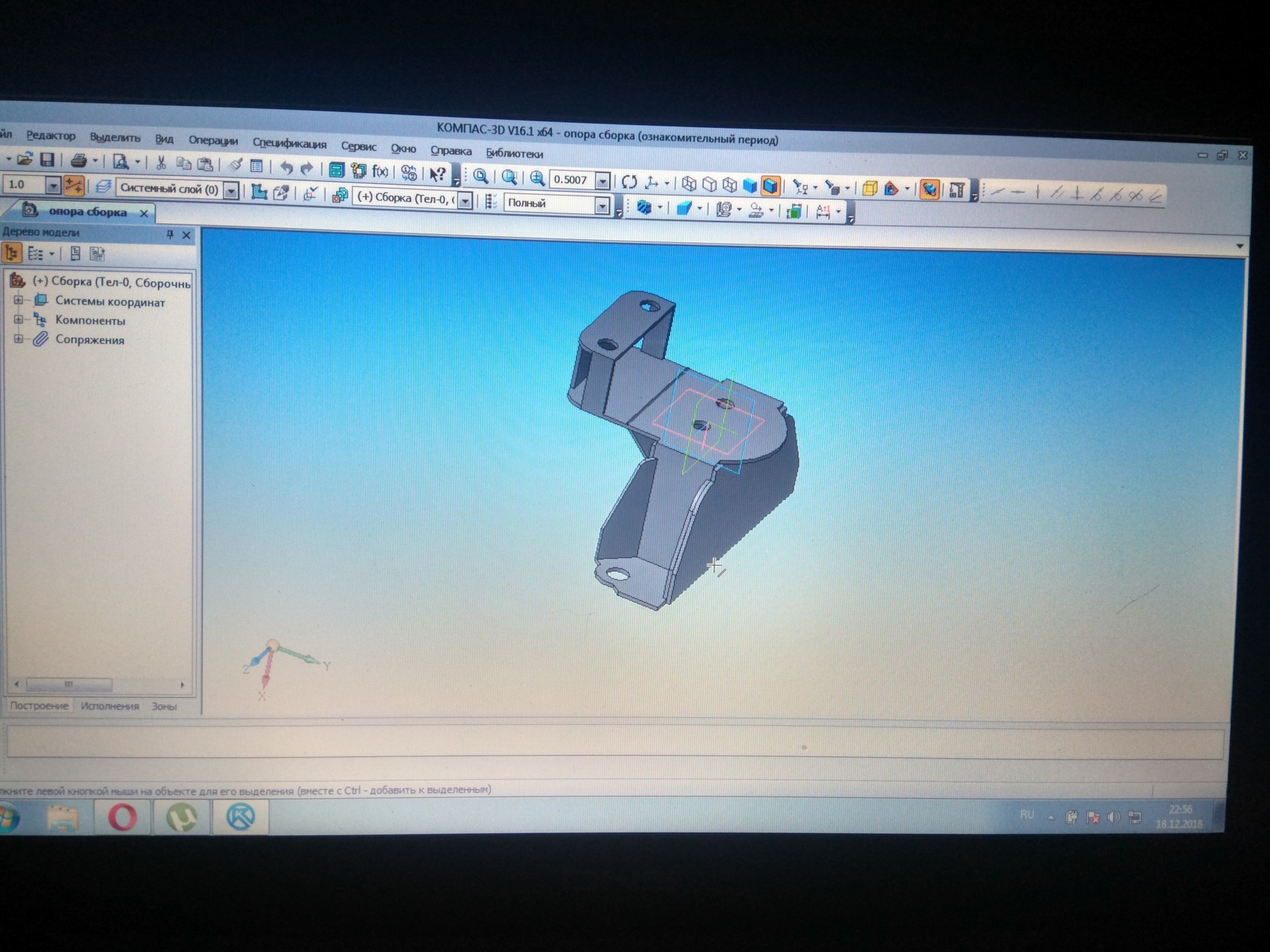The height and width of the screenshot is (952, 1270).
Task: Click the context help arrow-question icon
Action: (437, 174)
